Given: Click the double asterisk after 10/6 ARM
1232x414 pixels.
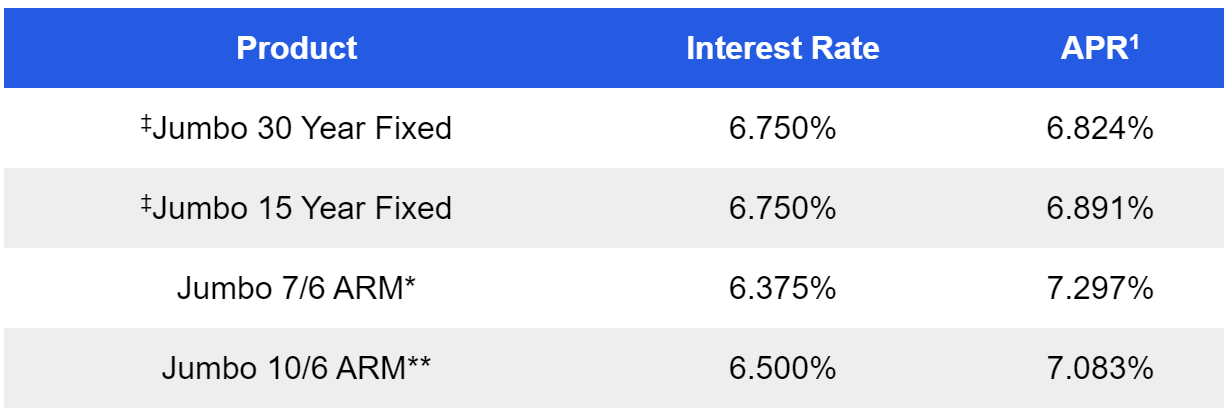Looking at the screenshot, I should (419, 364).
